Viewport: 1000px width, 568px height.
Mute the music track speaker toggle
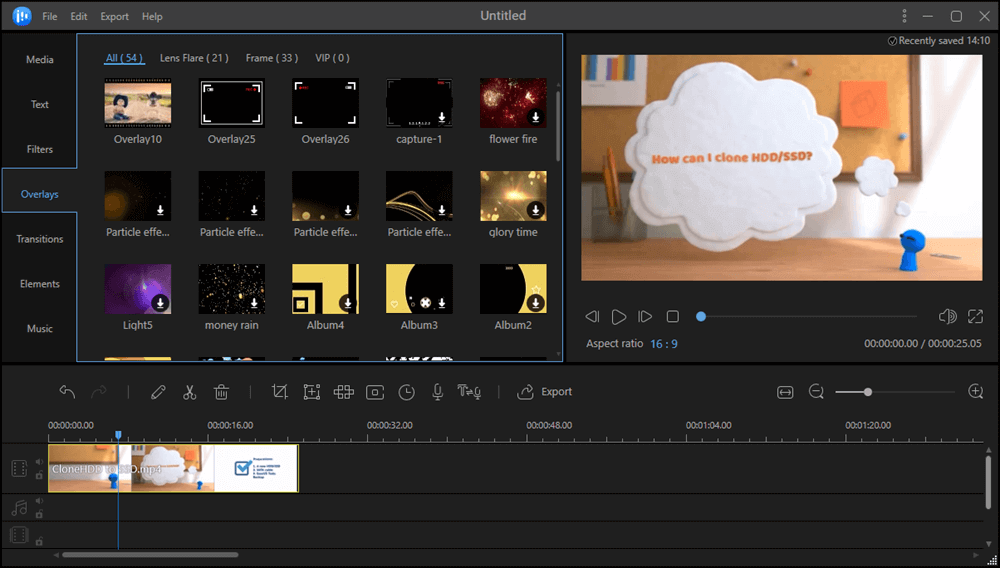(39, 501)
